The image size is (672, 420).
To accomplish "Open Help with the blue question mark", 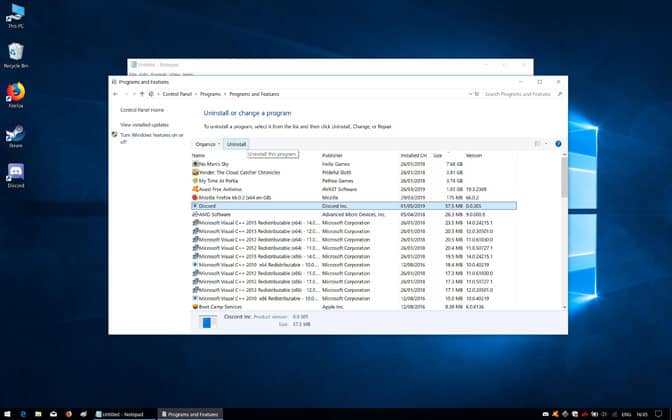I will (x=558, y=144).
